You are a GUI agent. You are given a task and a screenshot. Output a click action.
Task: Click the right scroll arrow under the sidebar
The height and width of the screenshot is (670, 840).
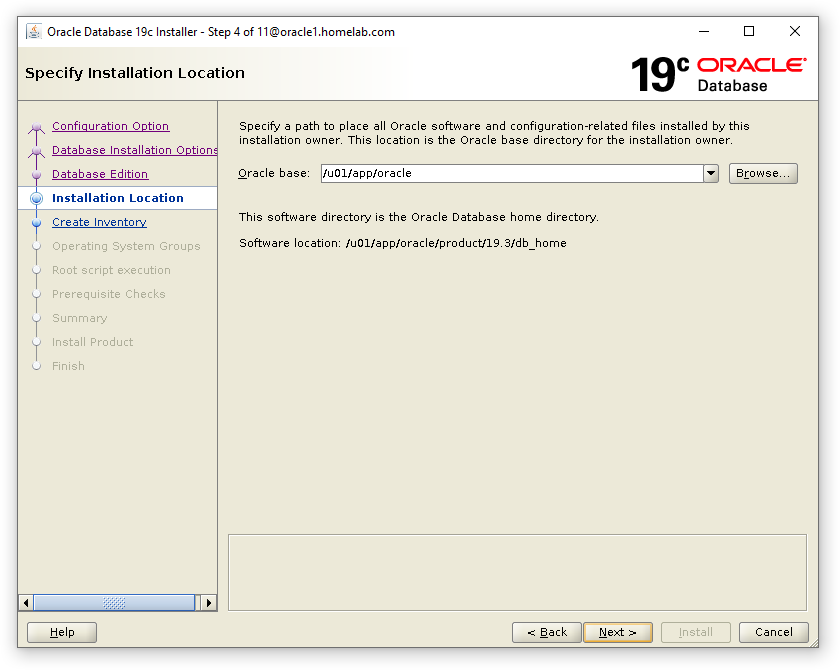(209, 602)
